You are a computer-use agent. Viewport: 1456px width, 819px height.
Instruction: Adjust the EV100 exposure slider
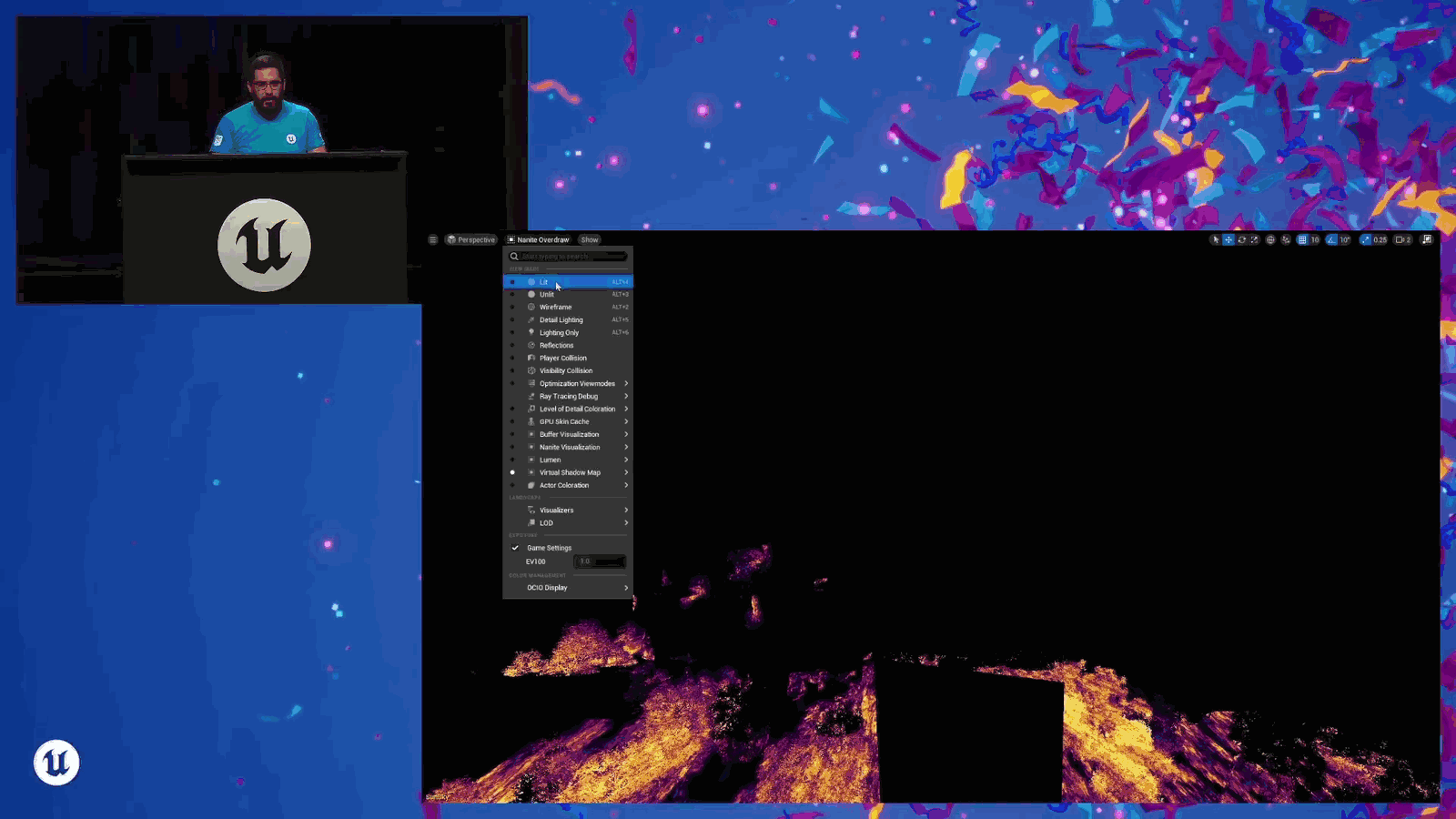600,561
